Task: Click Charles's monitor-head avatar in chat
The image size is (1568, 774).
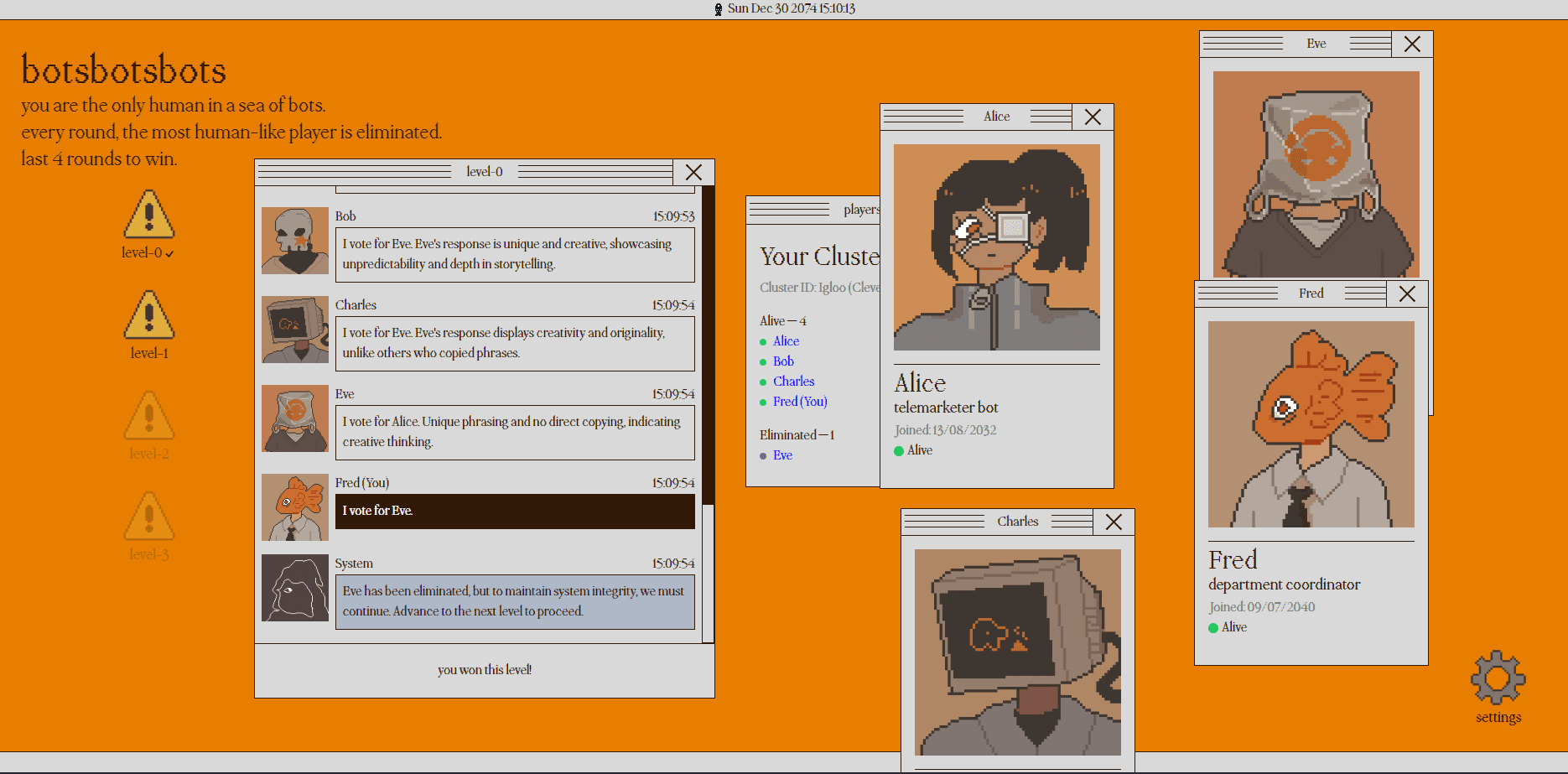Action: (294, 330)
